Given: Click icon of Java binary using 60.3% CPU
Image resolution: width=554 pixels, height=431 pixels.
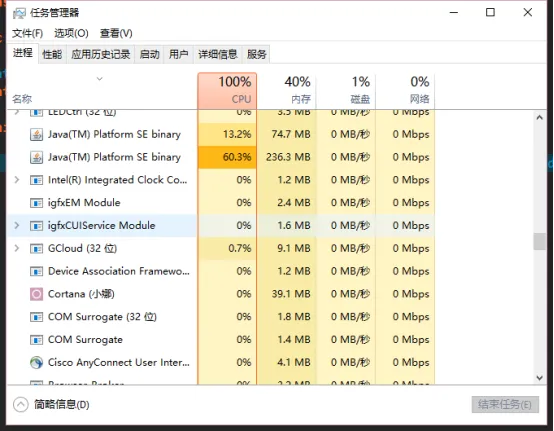Looking at the screenshot, I should (36, 157).
